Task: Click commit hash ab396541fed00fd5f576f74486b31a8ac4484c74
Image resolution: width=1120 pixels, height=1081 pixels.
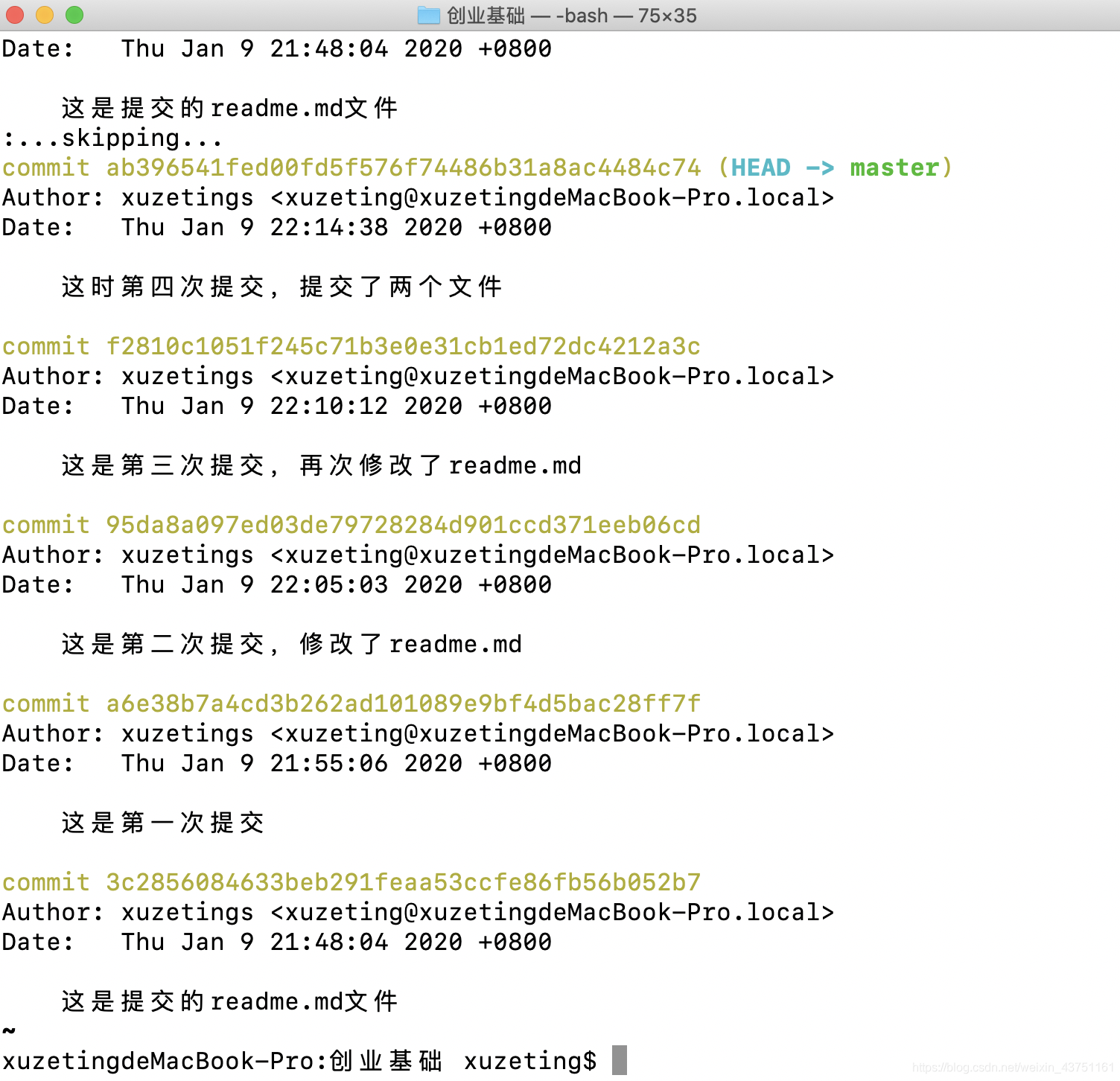Action: [x=403, y=168]
